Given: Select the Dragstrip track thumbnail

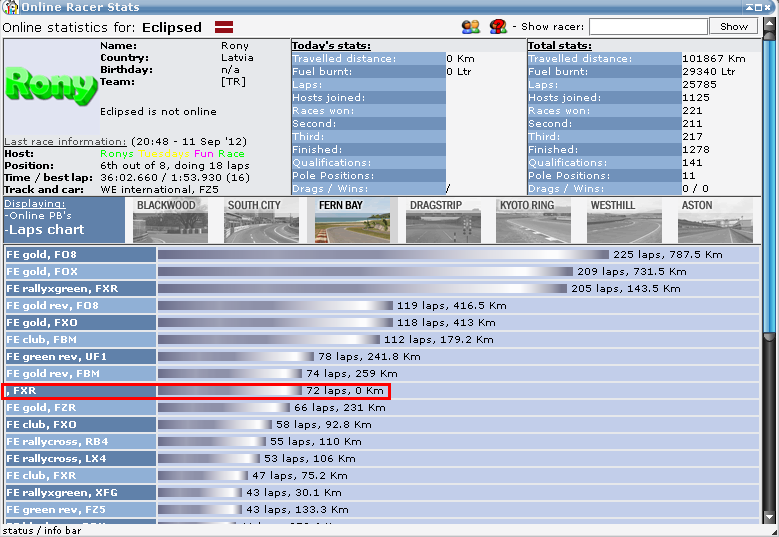Looking at the screenshot, I should click(x=443, y=221).
